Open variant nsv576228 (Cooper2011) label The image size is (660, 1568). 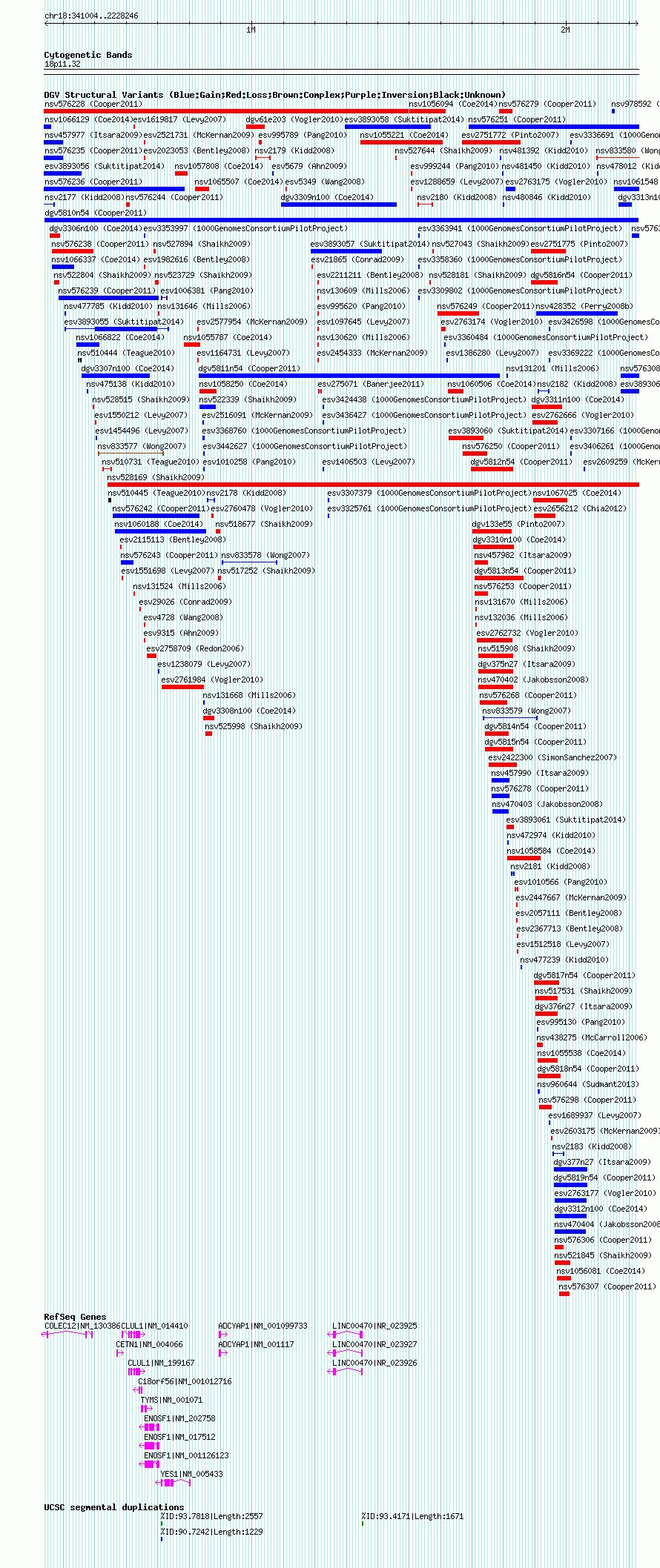[93, 104]
